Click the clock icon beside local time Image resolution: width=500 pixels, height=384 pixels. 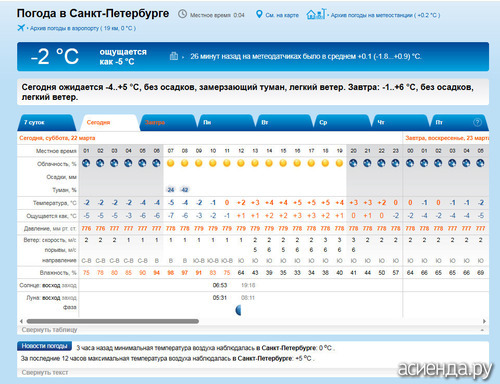182,14
